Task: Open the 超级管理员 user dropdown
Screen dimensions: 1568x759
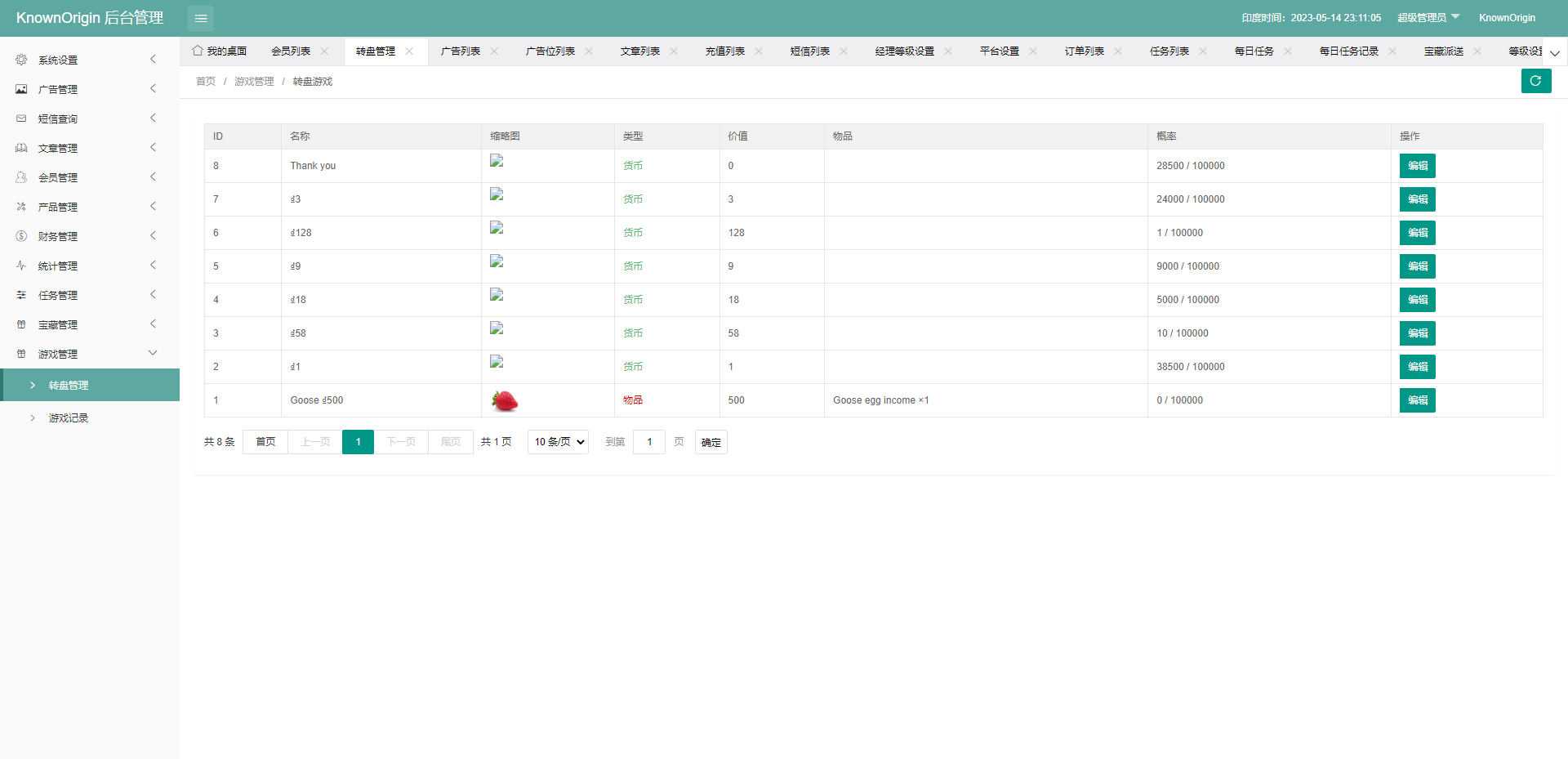Action: [x=1428, y=18]
